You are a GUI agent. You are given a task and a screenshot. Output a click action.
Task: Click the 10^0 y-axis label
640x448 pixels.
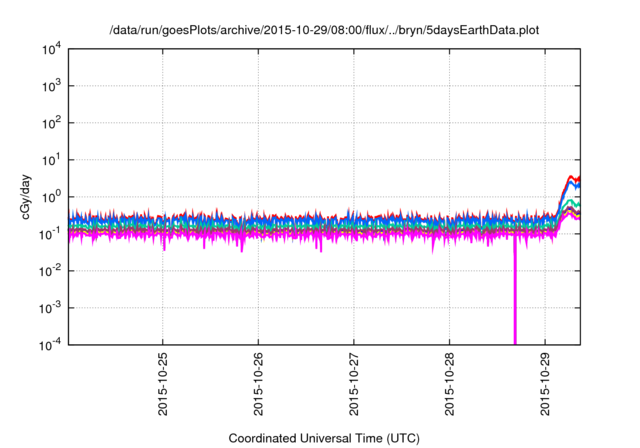[x=52, y=197]
